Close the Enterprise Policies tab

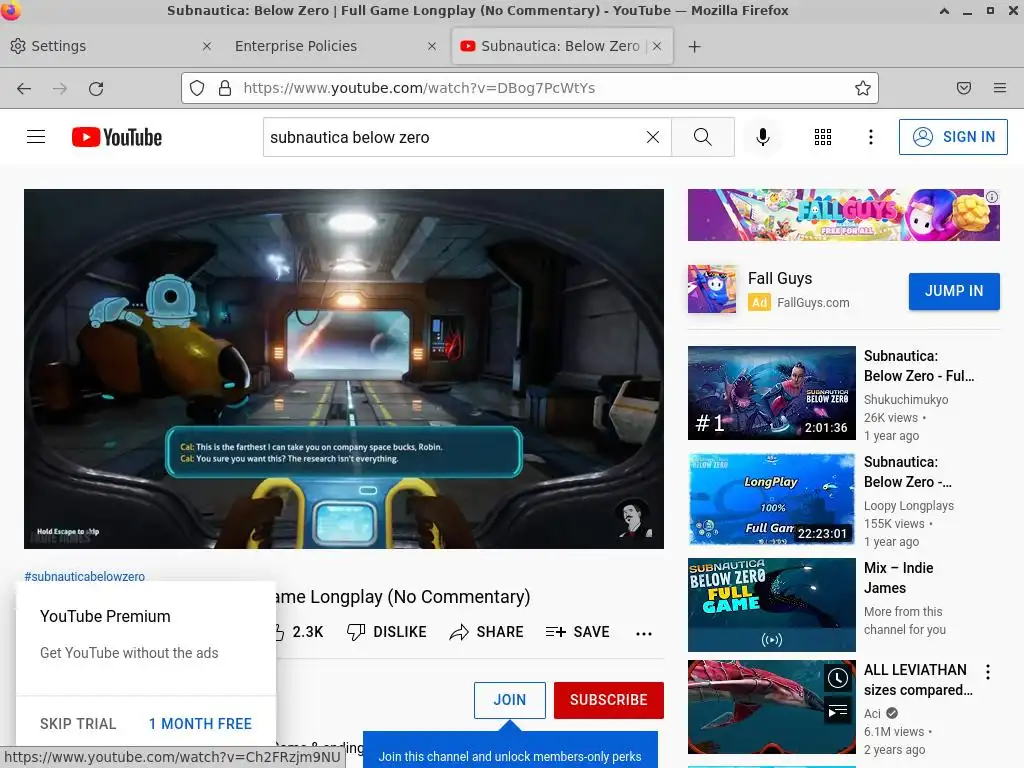(x=432, y=46)
